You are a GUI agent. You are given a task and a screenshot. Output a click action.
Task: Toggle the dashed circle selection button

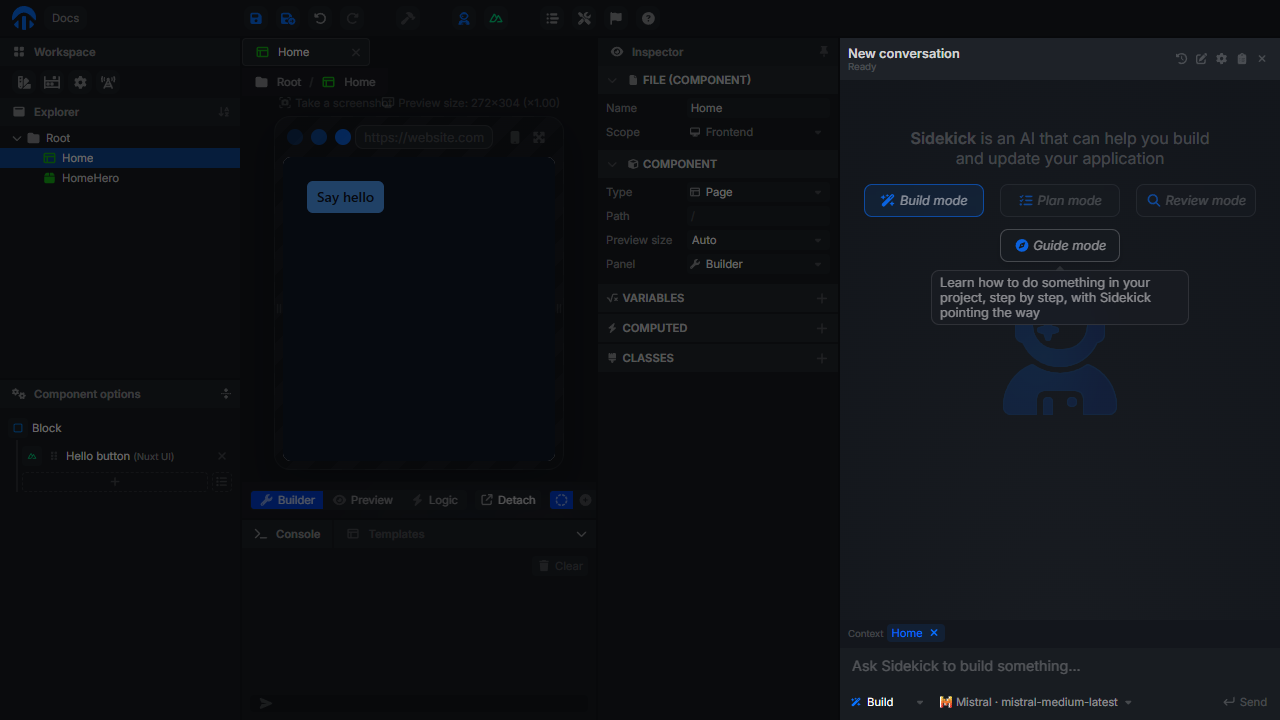(x=562, y=500)
